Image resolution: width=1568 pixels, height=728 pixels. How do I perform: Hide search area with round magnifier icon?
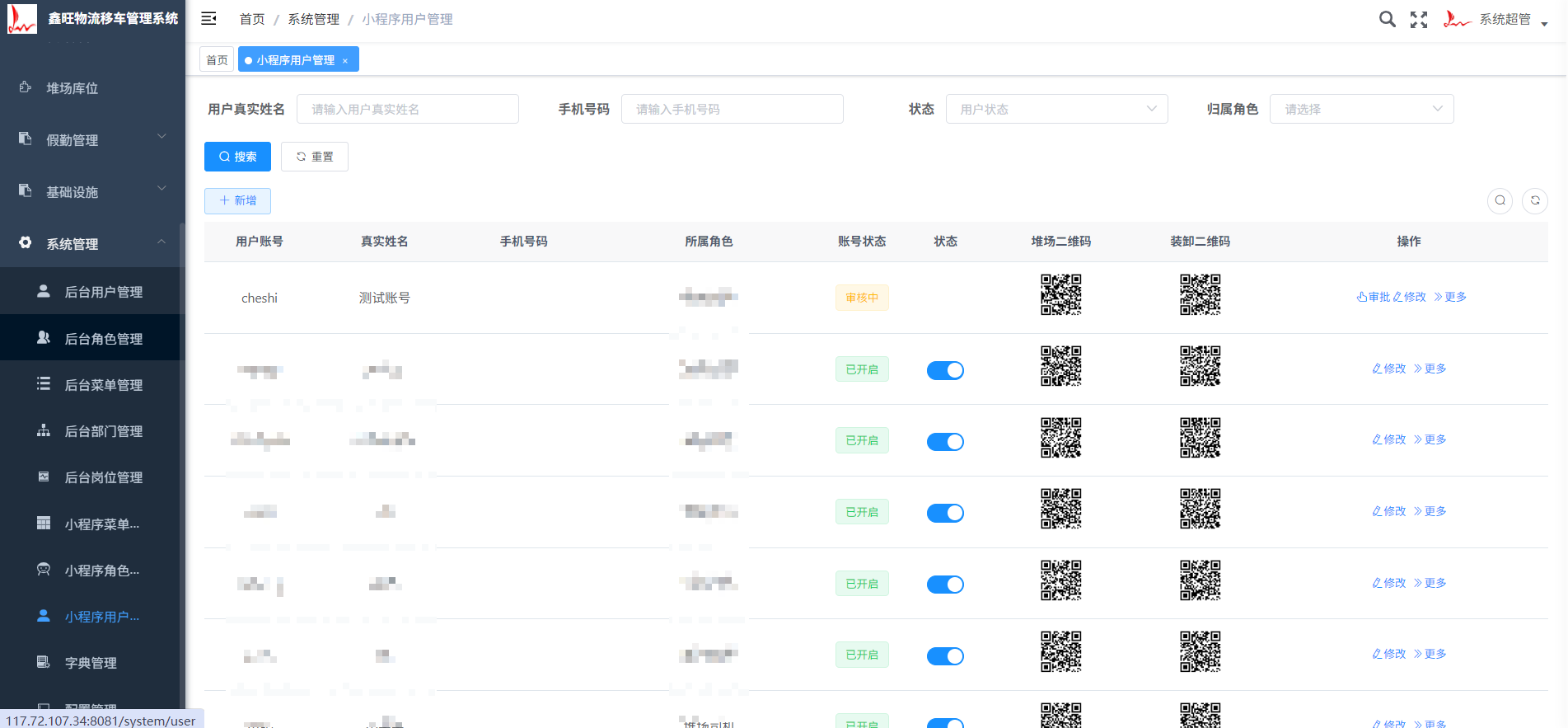point(1500,200)
